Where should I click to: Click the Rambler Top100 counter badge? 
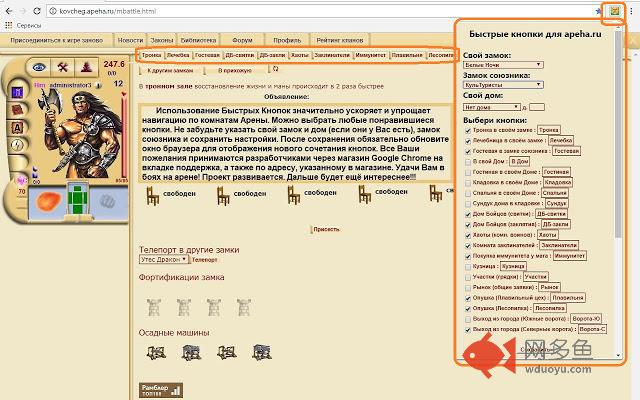161,390
